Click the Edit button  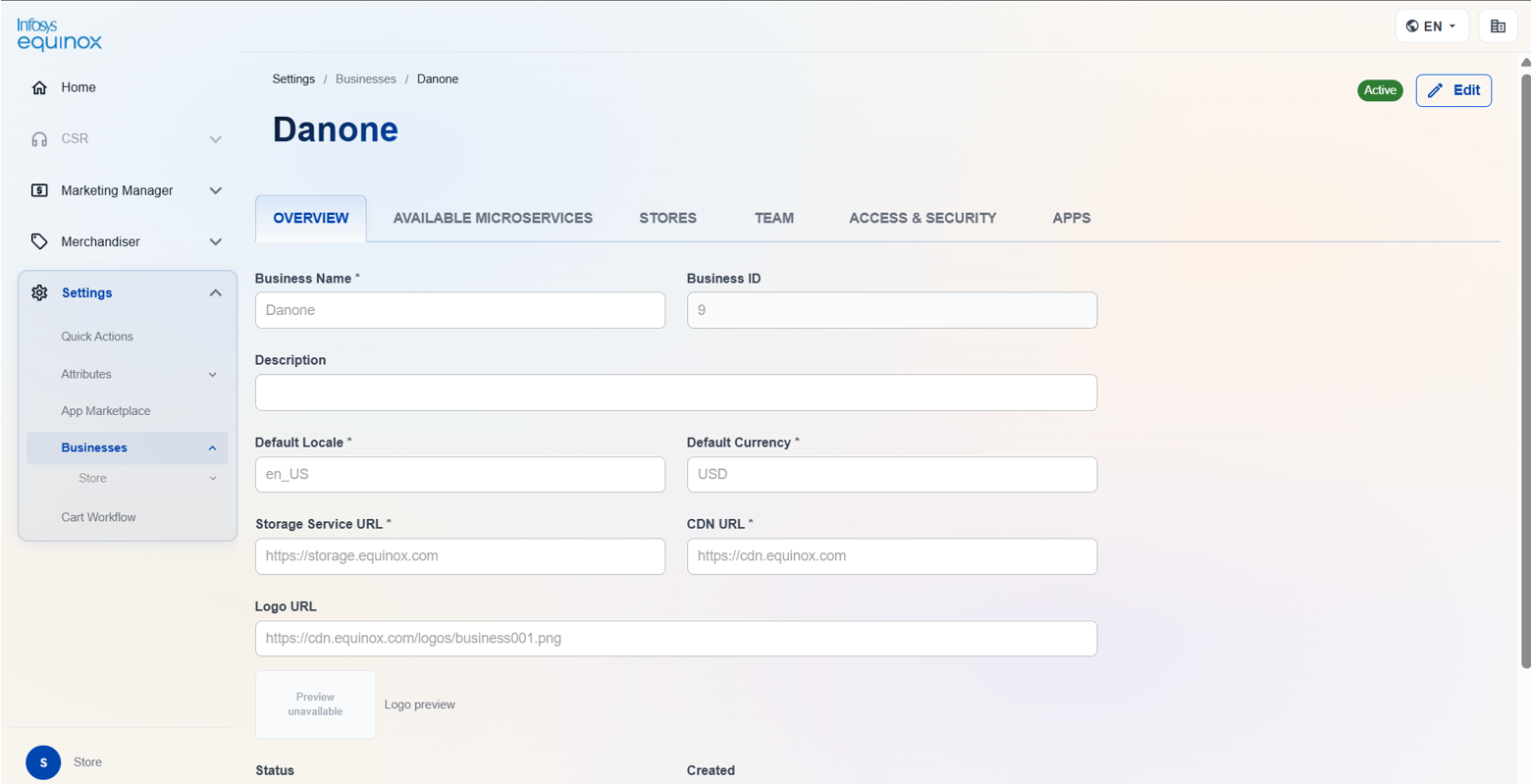pos(1453,90)
